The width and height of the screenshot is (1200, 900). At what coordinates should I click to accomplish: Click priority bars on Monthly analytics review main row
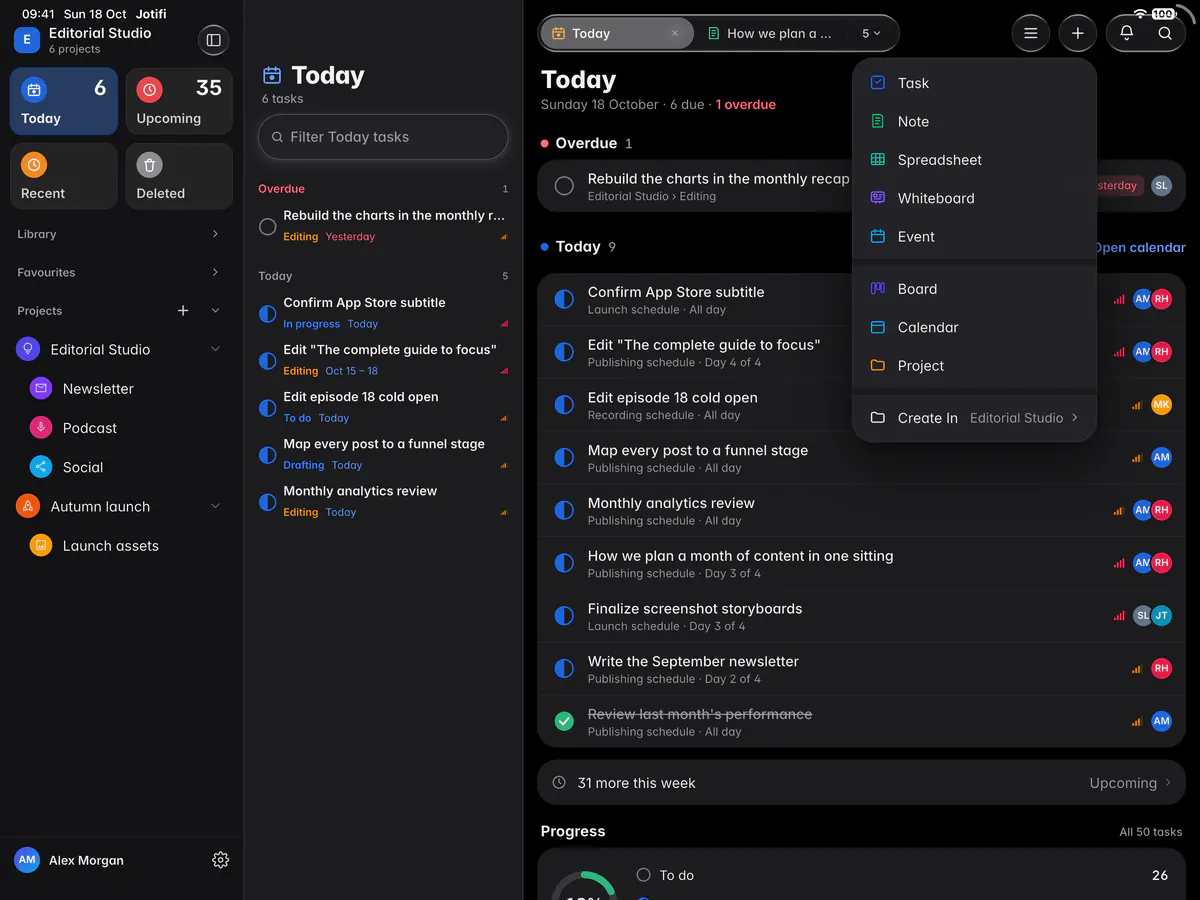click(1119, 510)
